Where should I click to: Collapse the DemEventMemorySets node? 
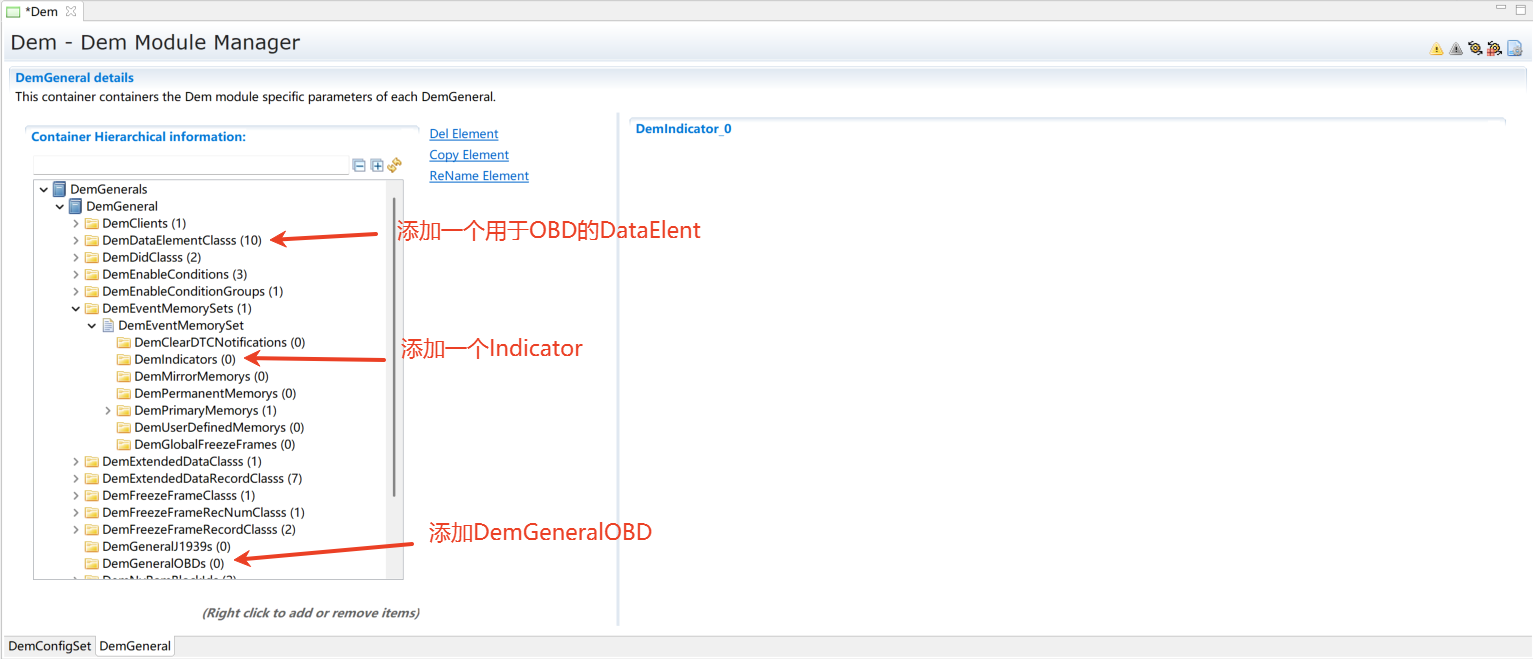76,309
